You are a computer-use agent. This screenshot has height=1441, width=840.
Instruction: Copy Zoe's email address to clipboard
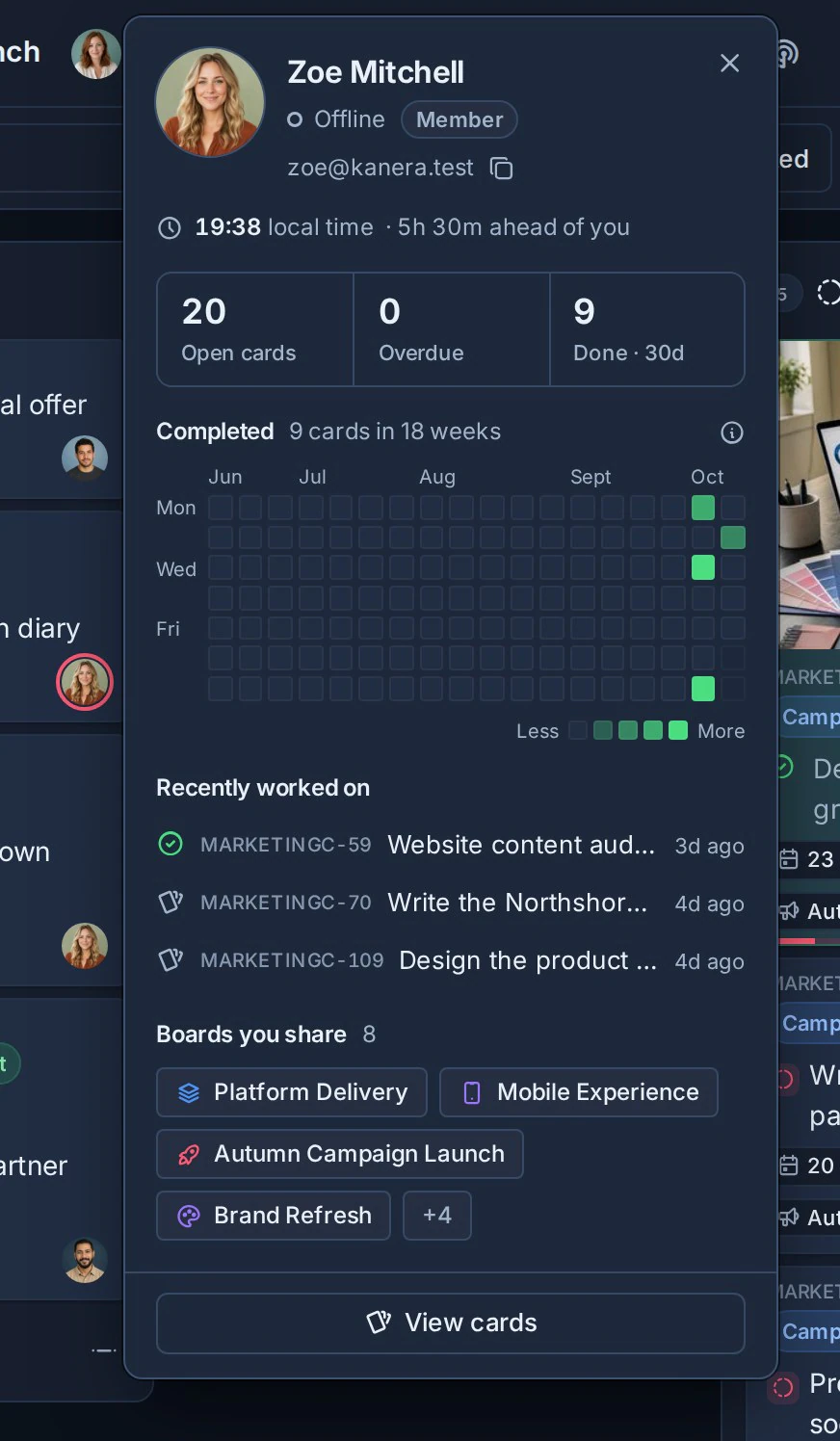pyautogui.click(x=501, y=169)
